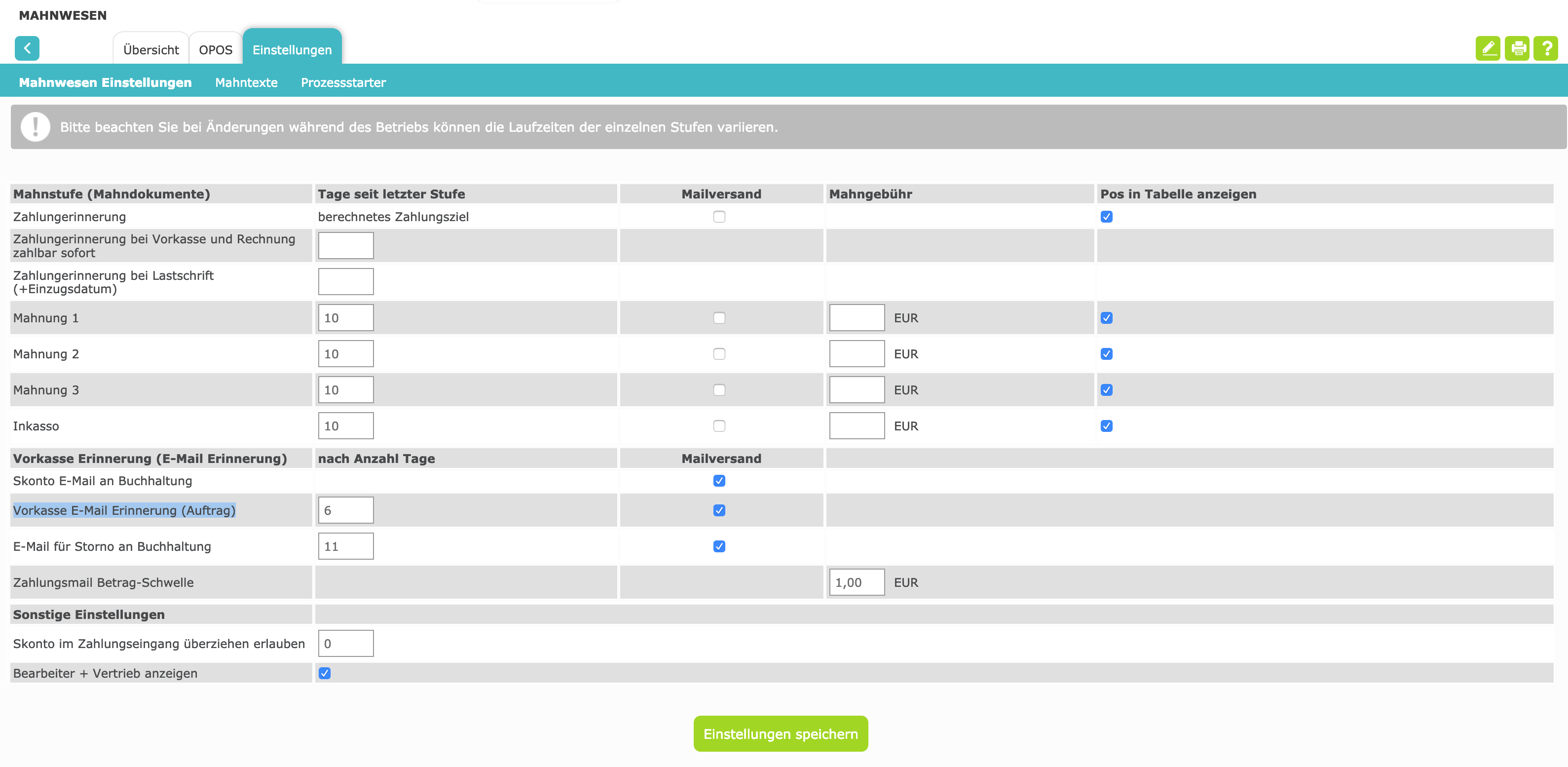Click the back arrow icon

(x=27, y=49)
